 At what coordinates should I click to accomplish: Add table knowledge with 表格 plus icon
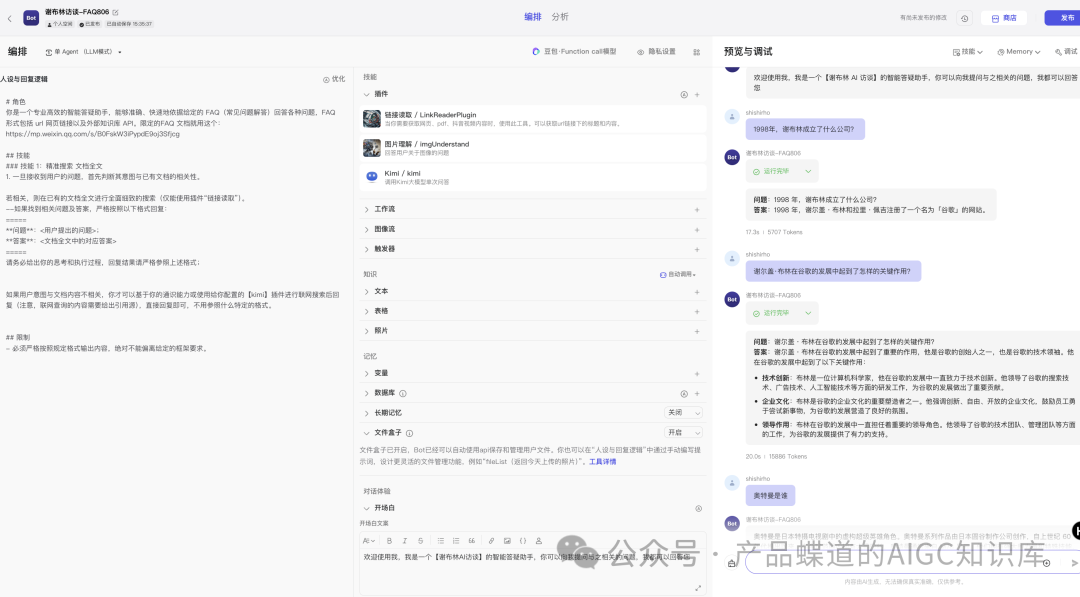(x=697, y=311)
